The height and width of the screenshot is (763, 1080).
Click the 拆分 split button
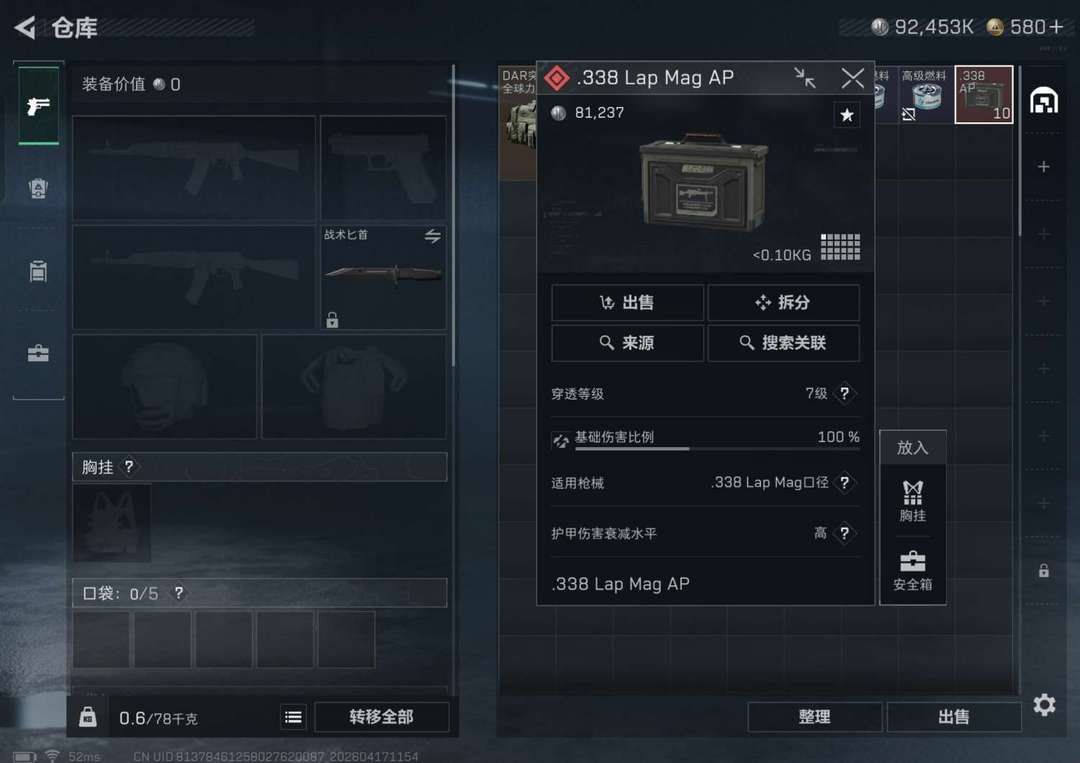pyautogui.click(x=783, y=302)
